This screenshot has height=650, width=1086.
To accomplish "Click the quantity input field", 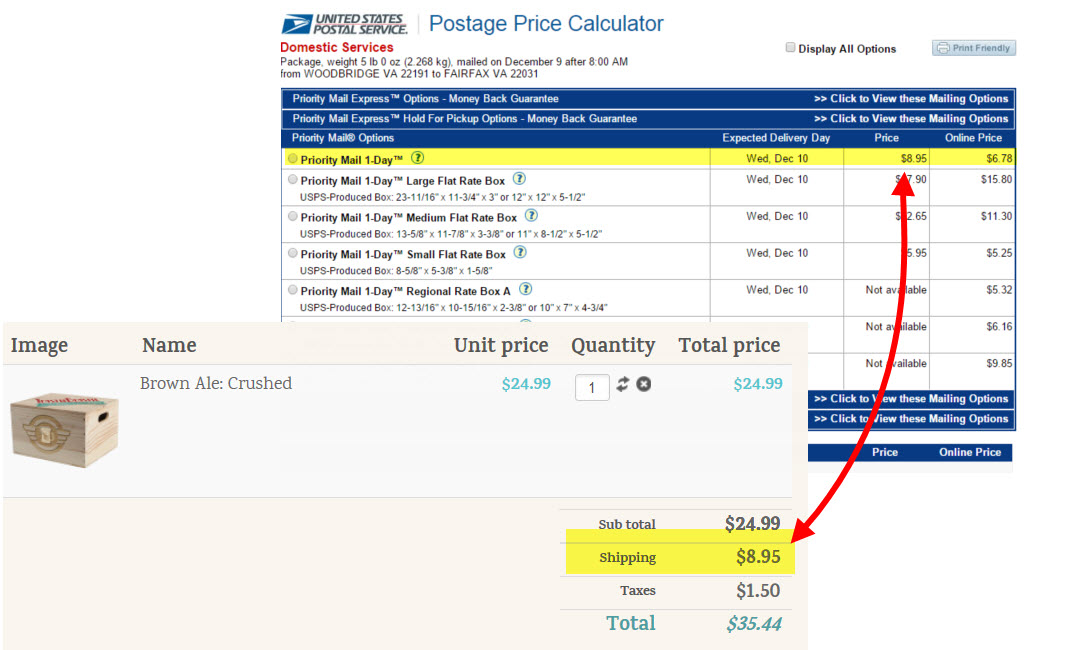I will point(592,386).
